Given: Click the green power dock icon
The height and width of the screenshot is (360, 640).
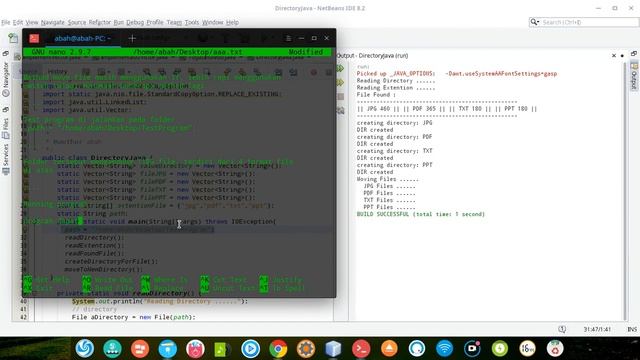Looking at the screenshot, I should tap(500, 349).
